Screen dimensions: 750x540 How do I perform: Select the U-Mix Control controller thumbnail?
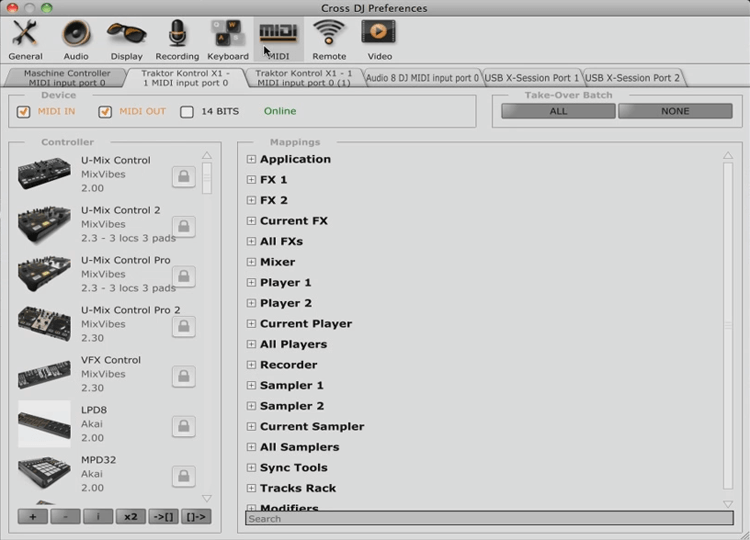pyautogui.click(x=44, y=174)
